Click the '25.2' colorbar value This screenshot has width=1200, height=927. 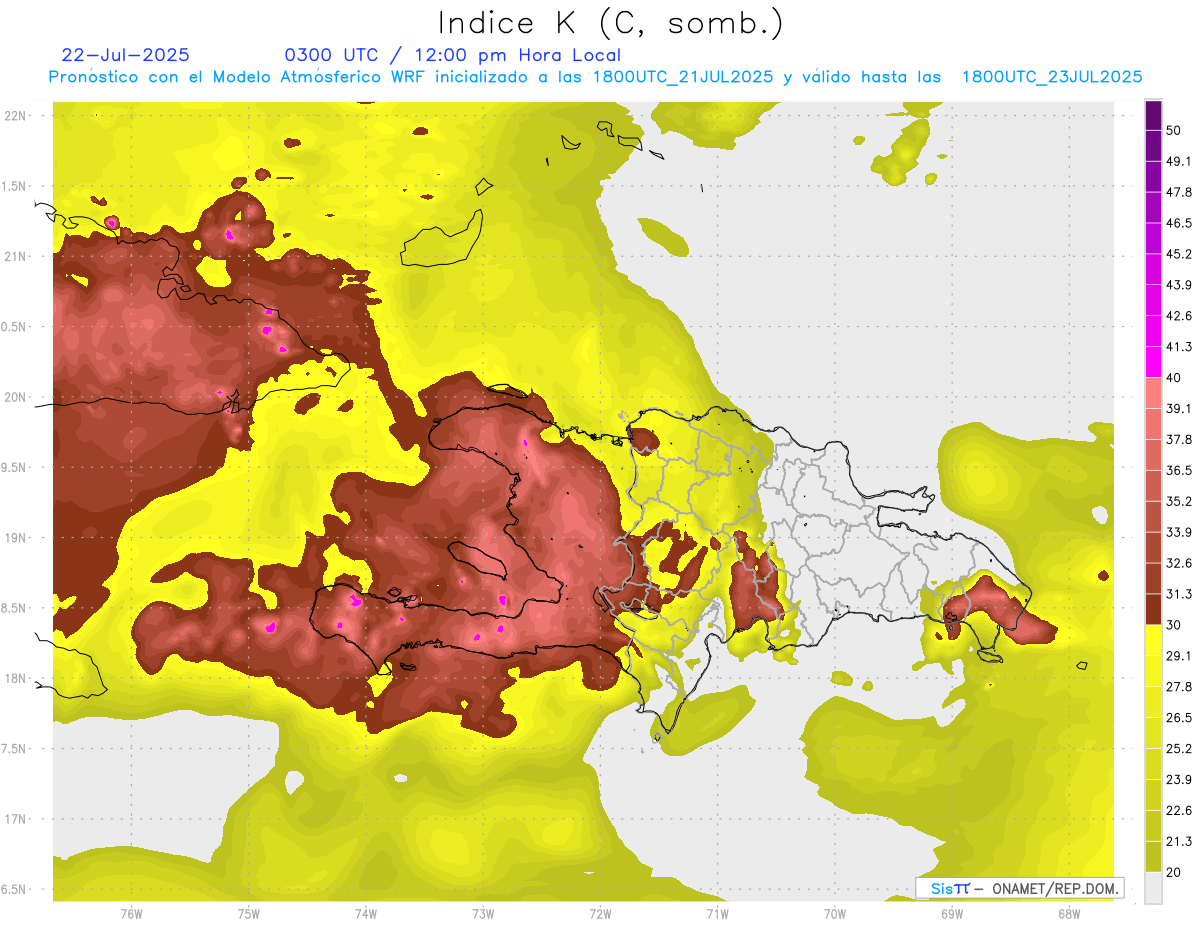[x=1179, y=748]
